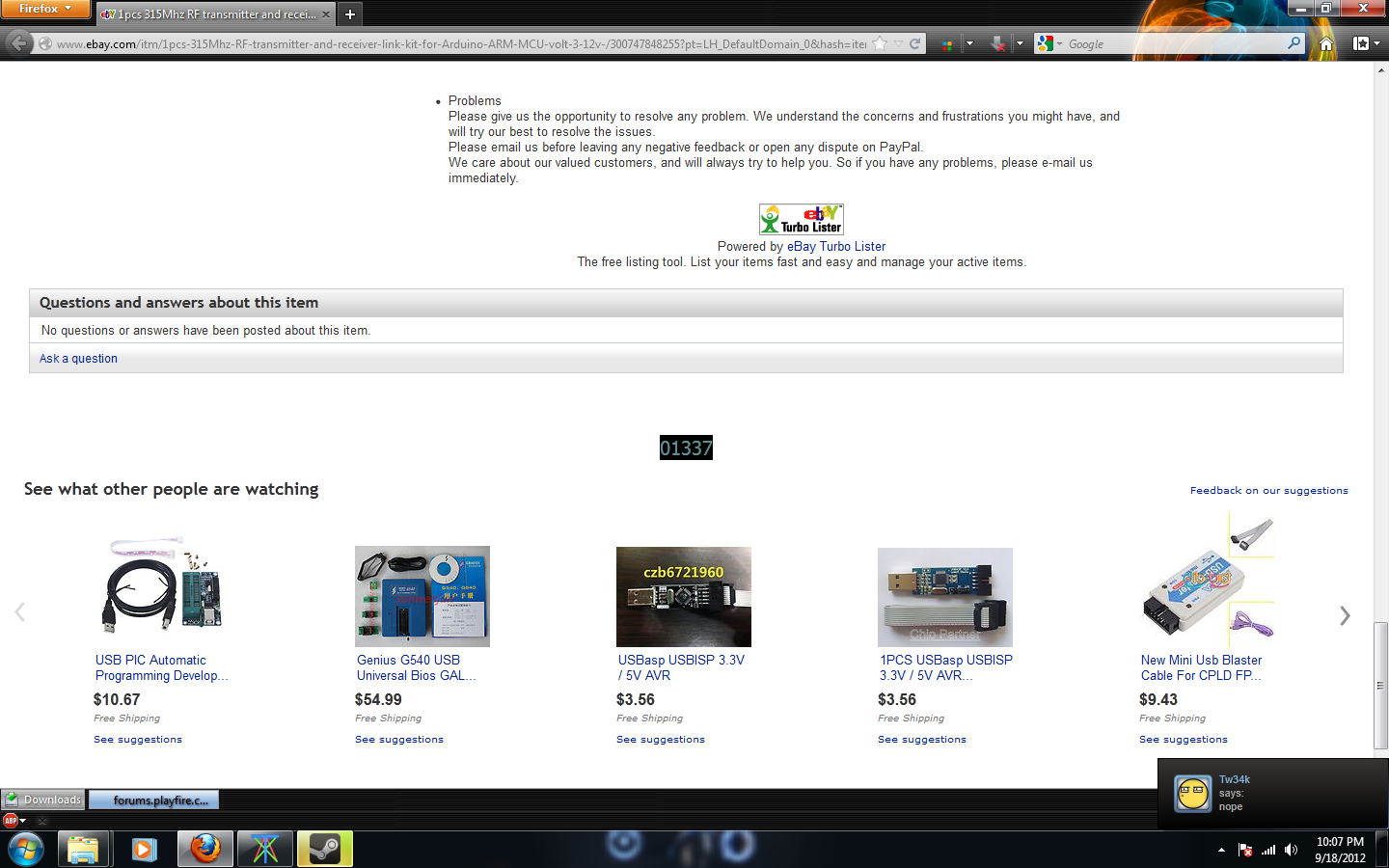Open the Downloads button in the add-on bar
This screenshot has width=1389, height=868.
pyautogui.click(x=43, y=800)
